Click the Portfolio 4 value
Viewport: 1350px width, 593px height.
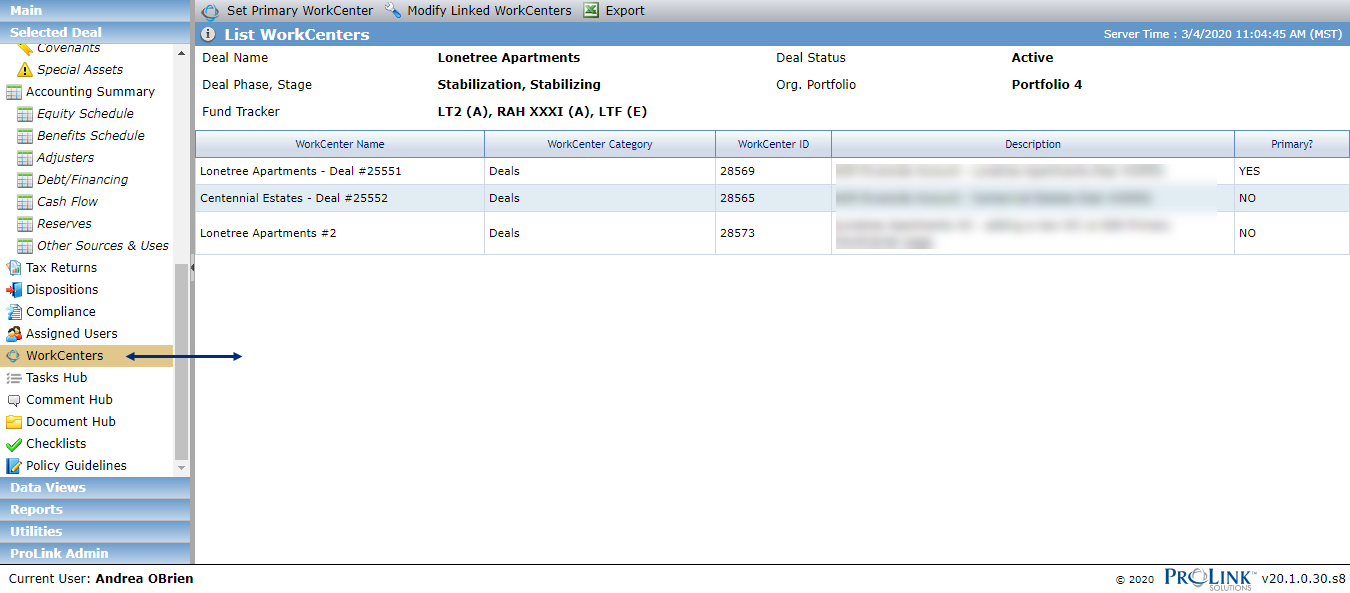tap(1047, 85)
